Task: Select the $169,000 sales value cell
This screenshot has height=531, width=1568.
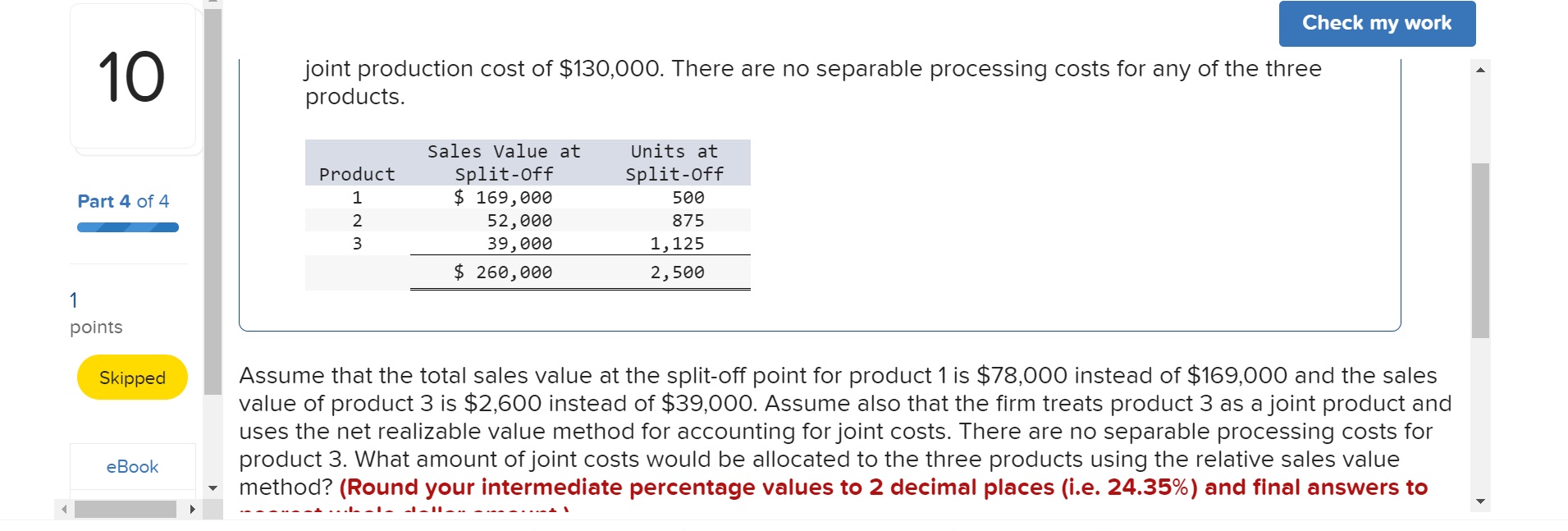Action: pyautogui.click(x=503, y=197)
